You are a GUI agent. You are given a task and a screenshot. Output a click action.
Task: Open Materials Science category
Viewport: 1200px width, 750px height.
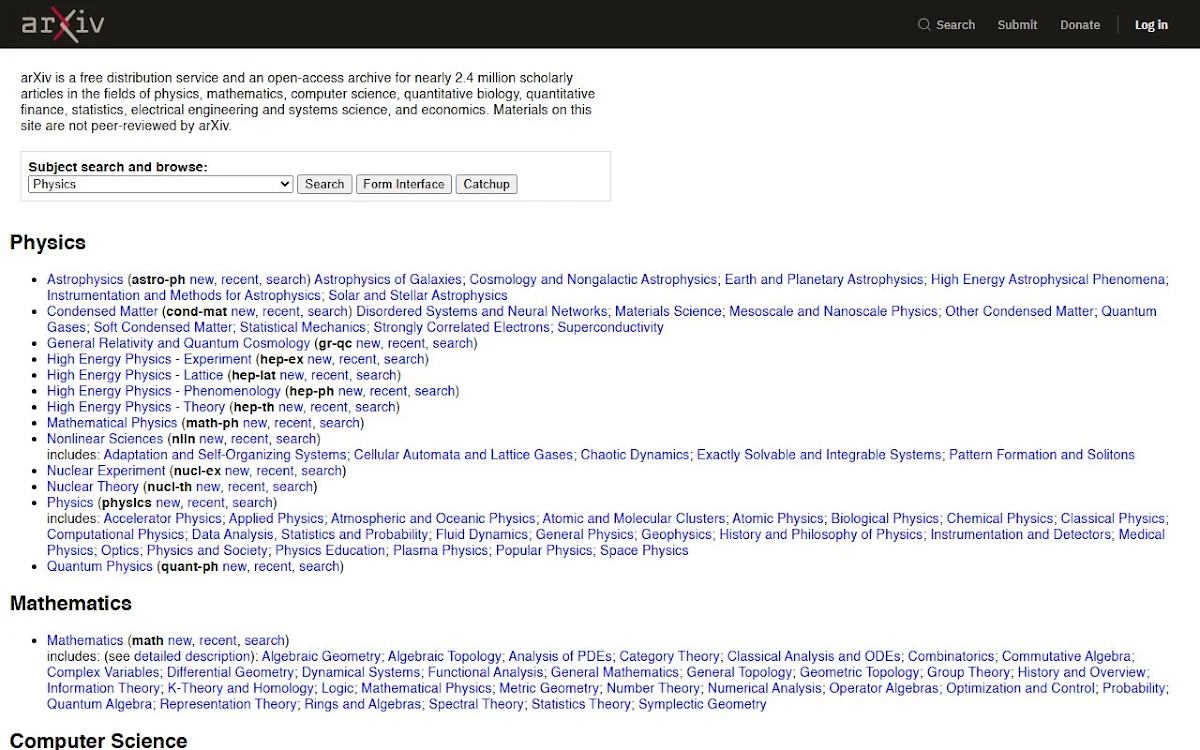668,311
